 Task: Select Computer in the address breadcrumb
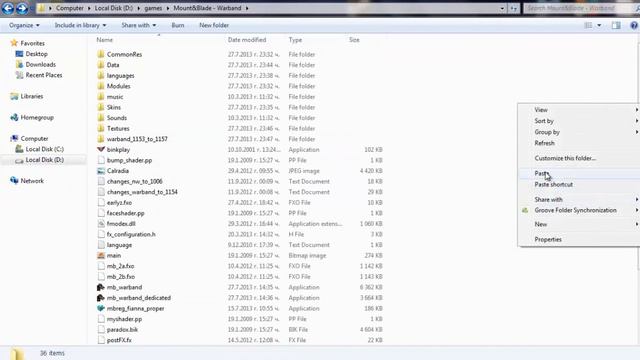[x=69, y=8]
